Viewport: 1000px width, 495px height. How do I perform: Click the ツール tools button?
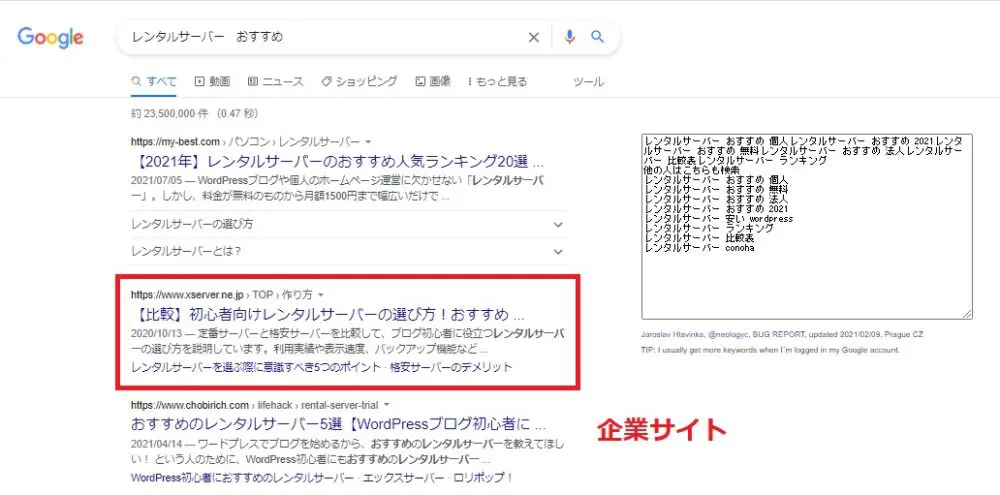pyautogui.click(x=588, y=81)
